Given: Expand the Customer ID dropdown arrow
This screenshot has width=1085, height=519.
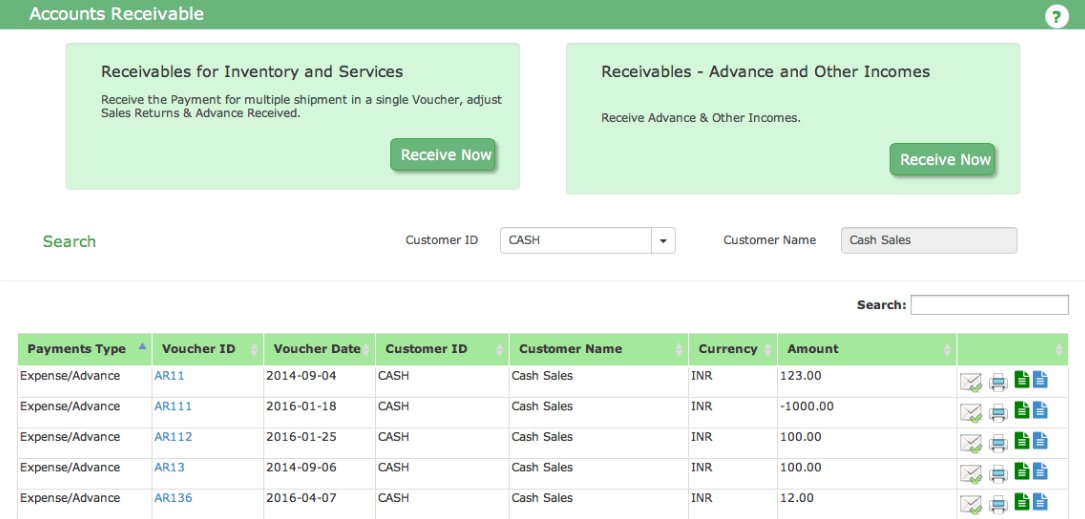Looking at the screenshot, I should [663, 241].
